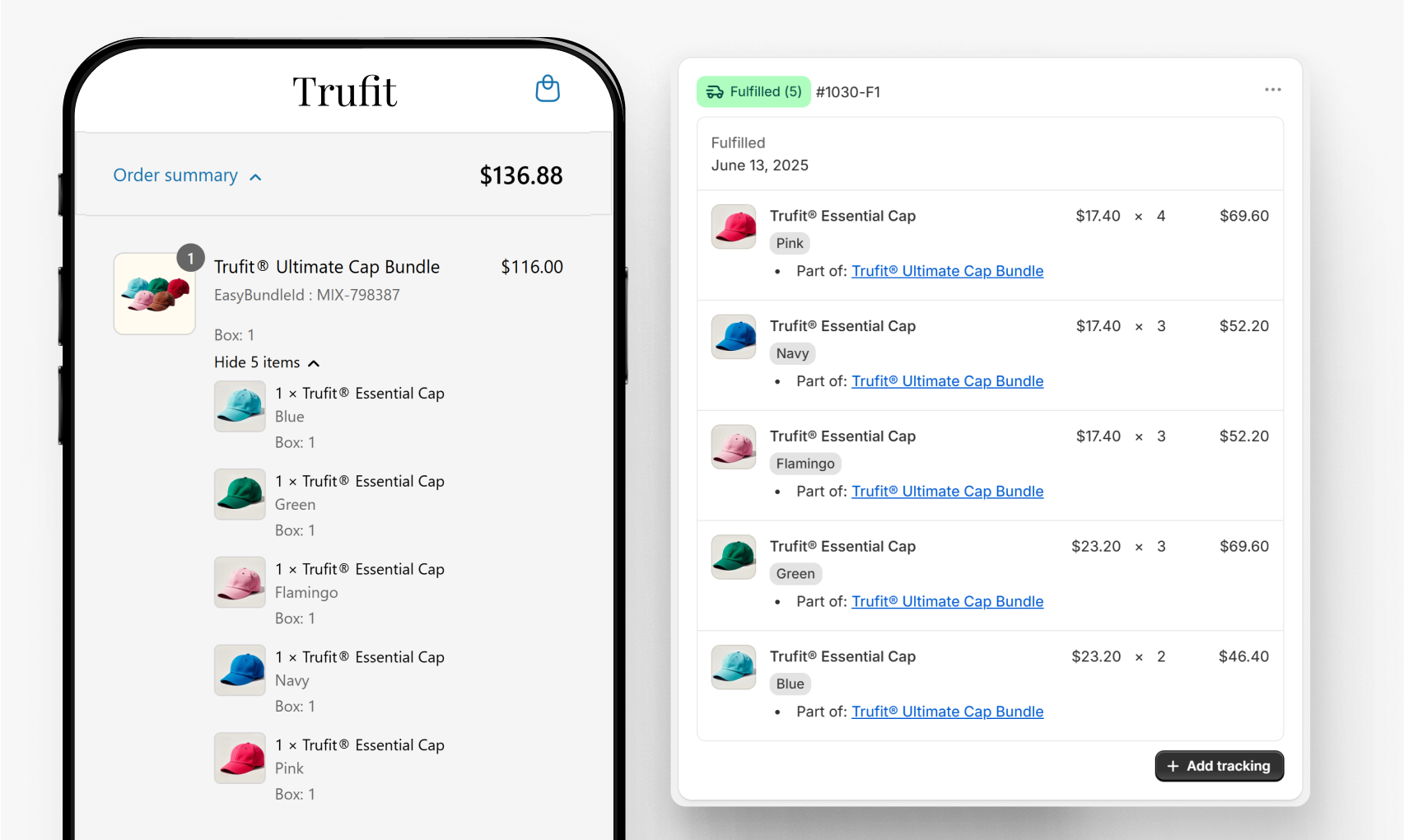Image resolution: width=1404 pixels, height=840 pixels.
Task: Open bundle link under the Pink cap row
Action: coord(948,271)
